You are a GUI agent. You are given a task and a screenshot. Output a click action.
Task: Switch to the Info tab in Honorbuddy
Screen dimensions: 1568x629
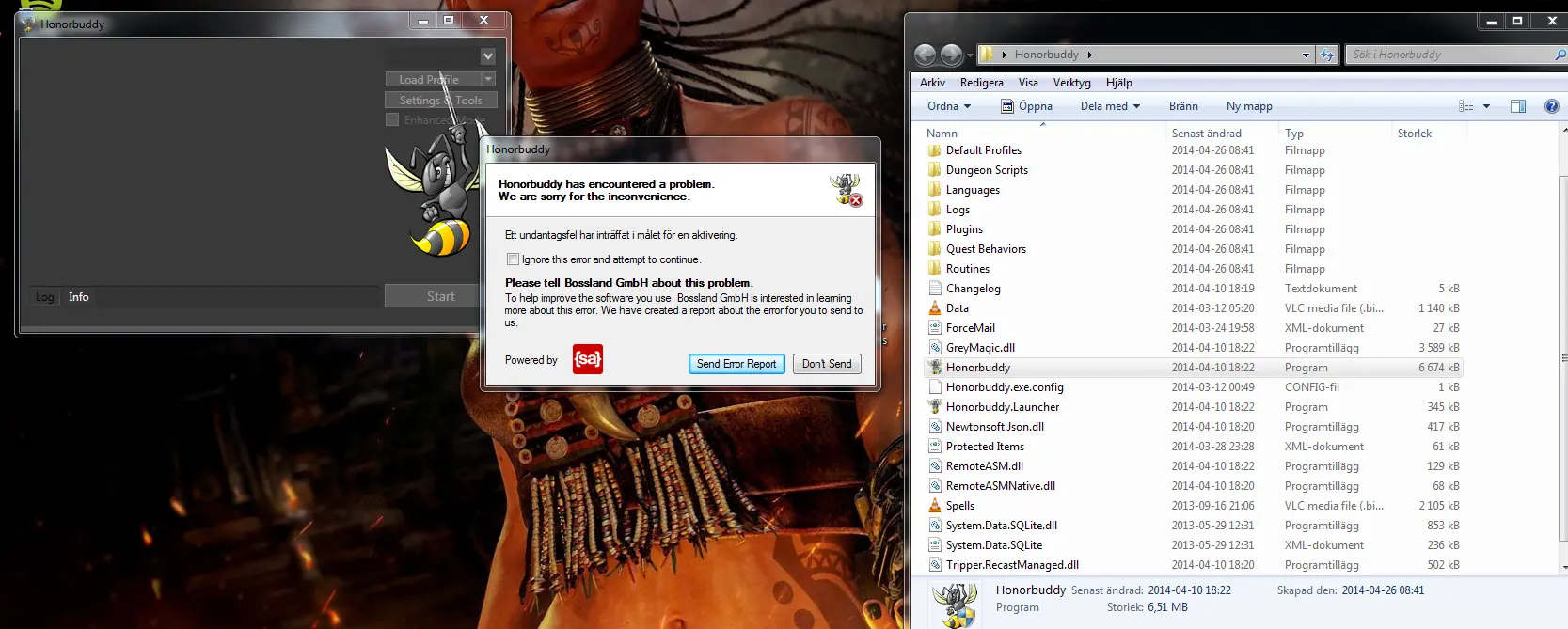pyautogui.click(x=79, y=297)
